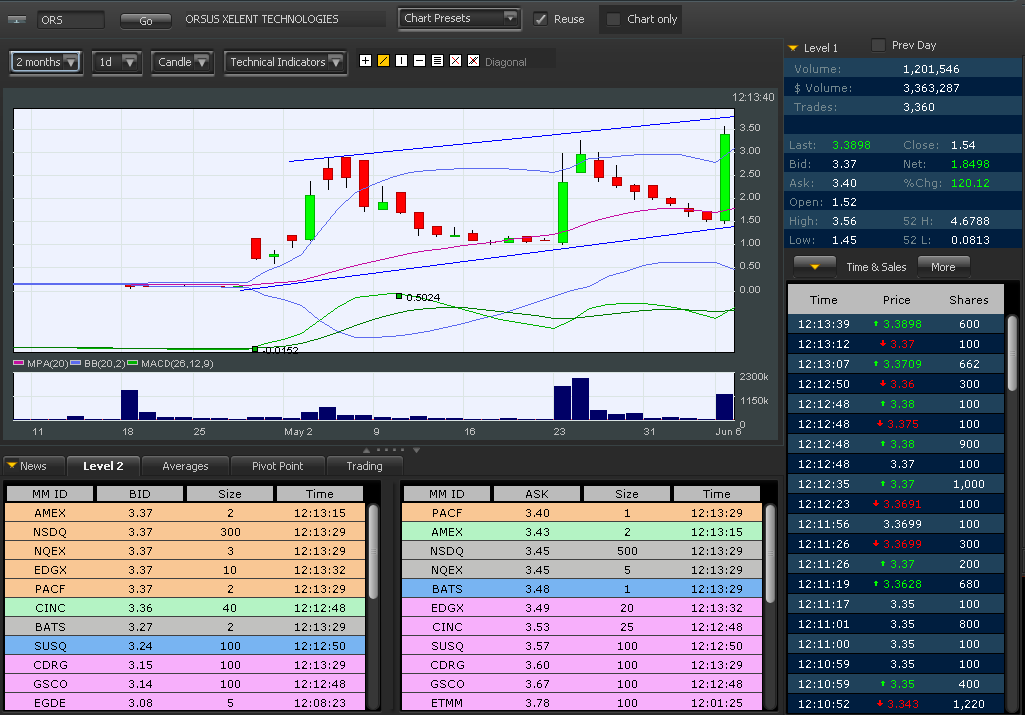The height and width of the screenshot is (715, 1025).
Task: Select the AMEX ask row at 3.43
Action: pyautogui.click(x=582, y=532)
